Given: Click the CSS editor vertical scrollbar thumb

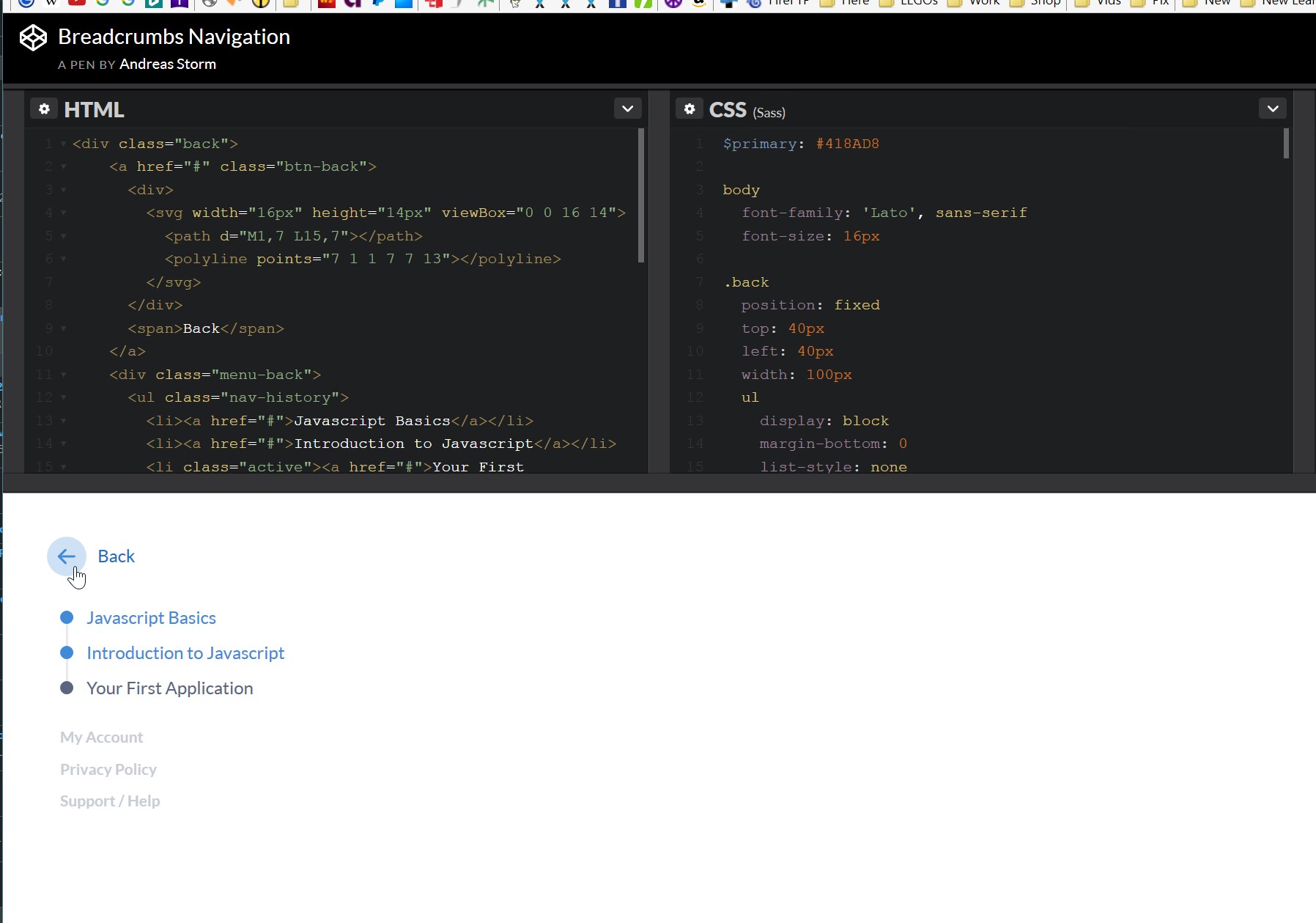Looking at the screenshot, I should click(1286, 144).
